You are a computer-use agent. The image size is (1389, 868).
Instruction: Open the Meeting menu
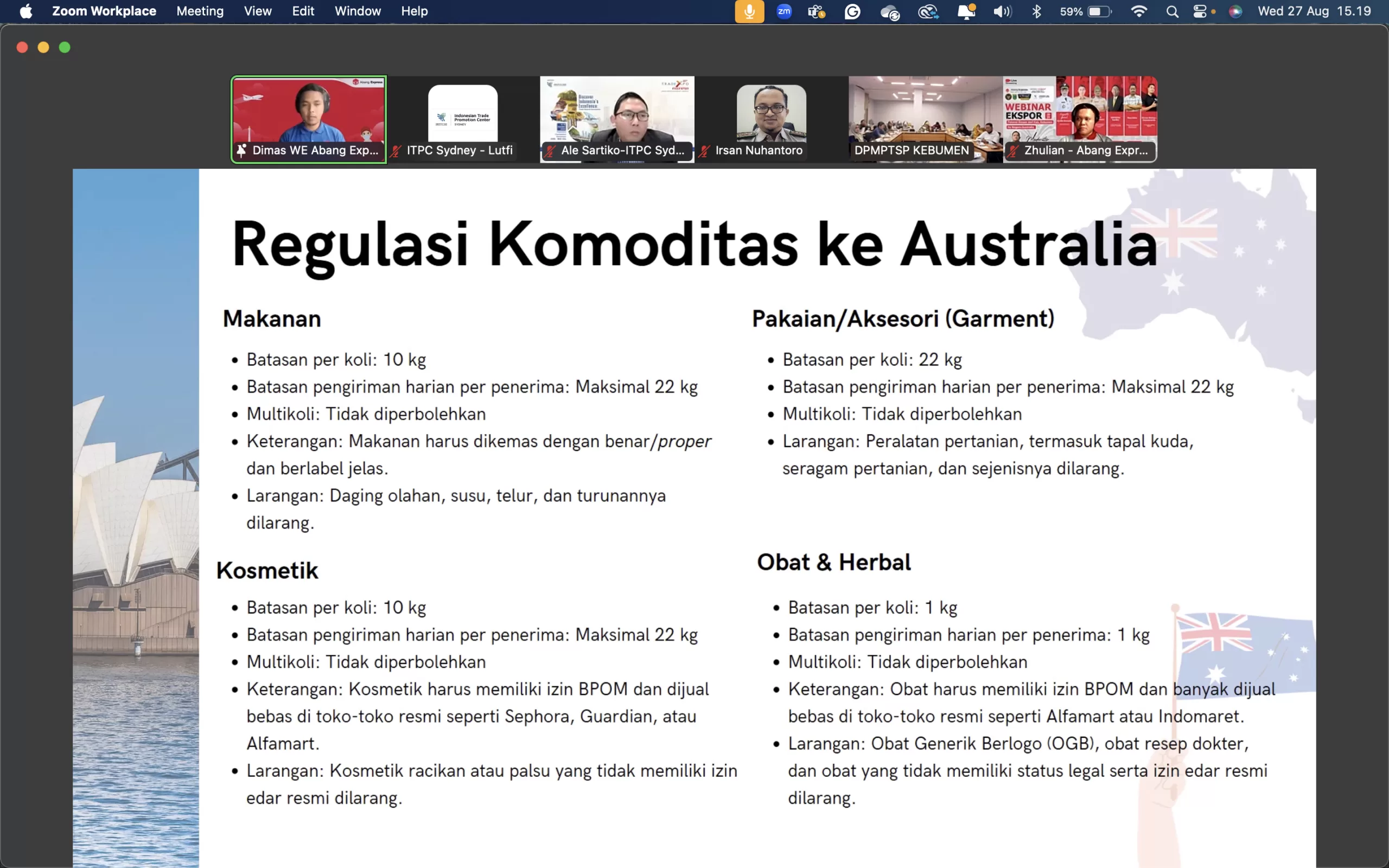200,11
